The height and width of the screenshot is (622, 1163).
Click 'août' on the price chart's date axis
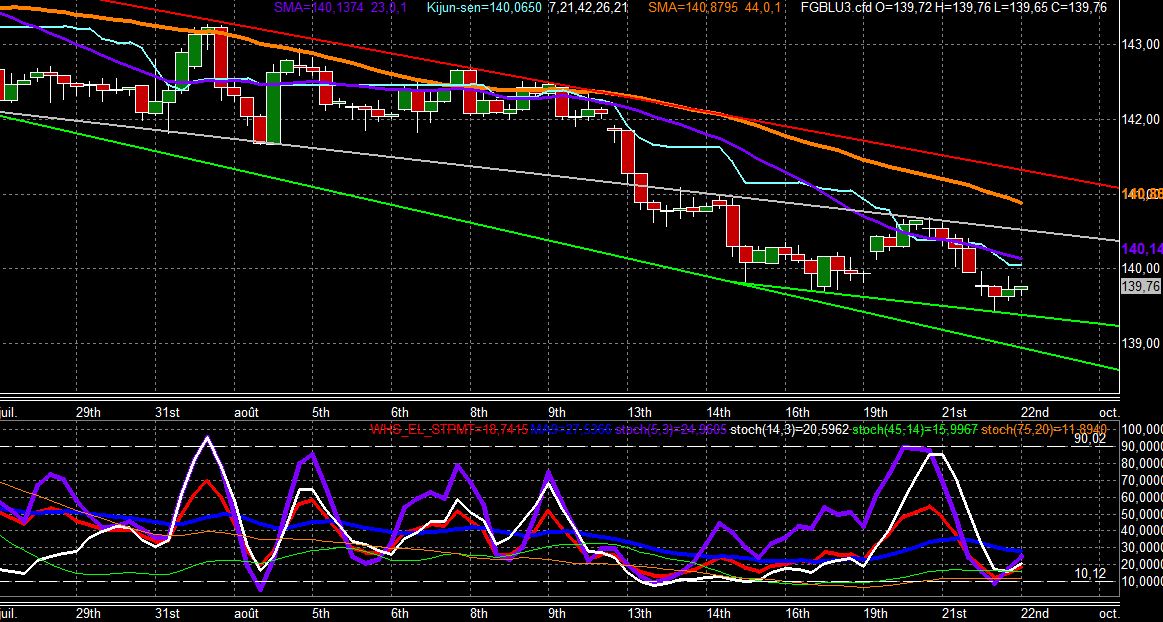246,412
